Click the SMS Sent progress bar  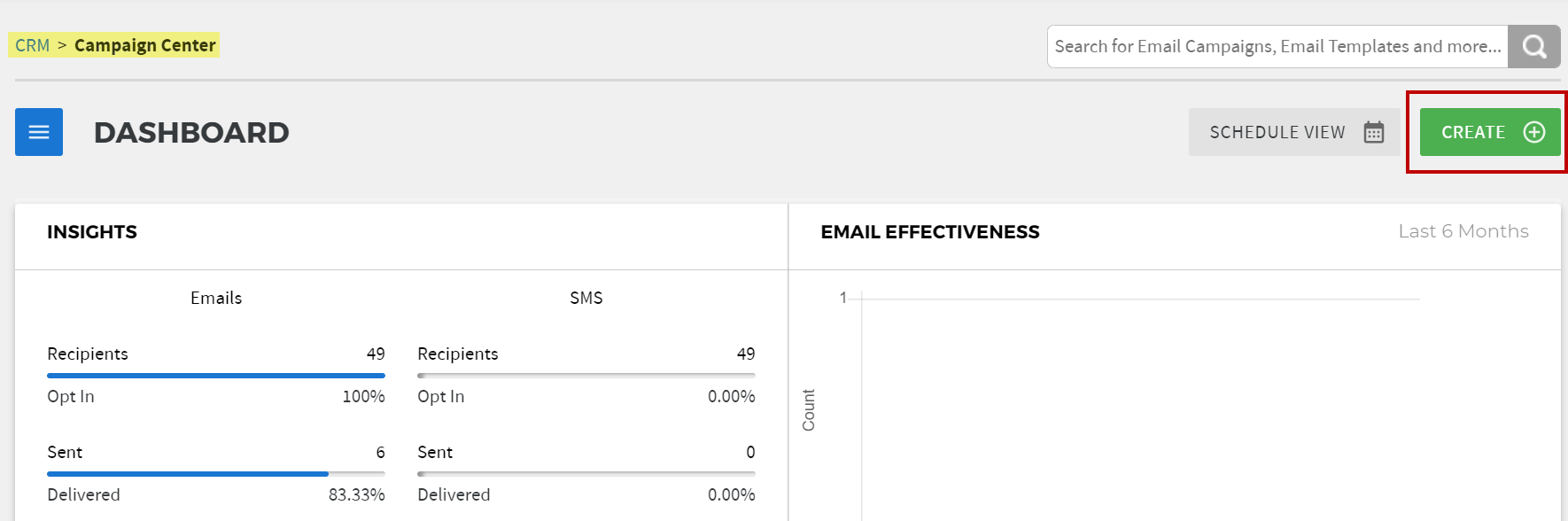pos(586,474)
